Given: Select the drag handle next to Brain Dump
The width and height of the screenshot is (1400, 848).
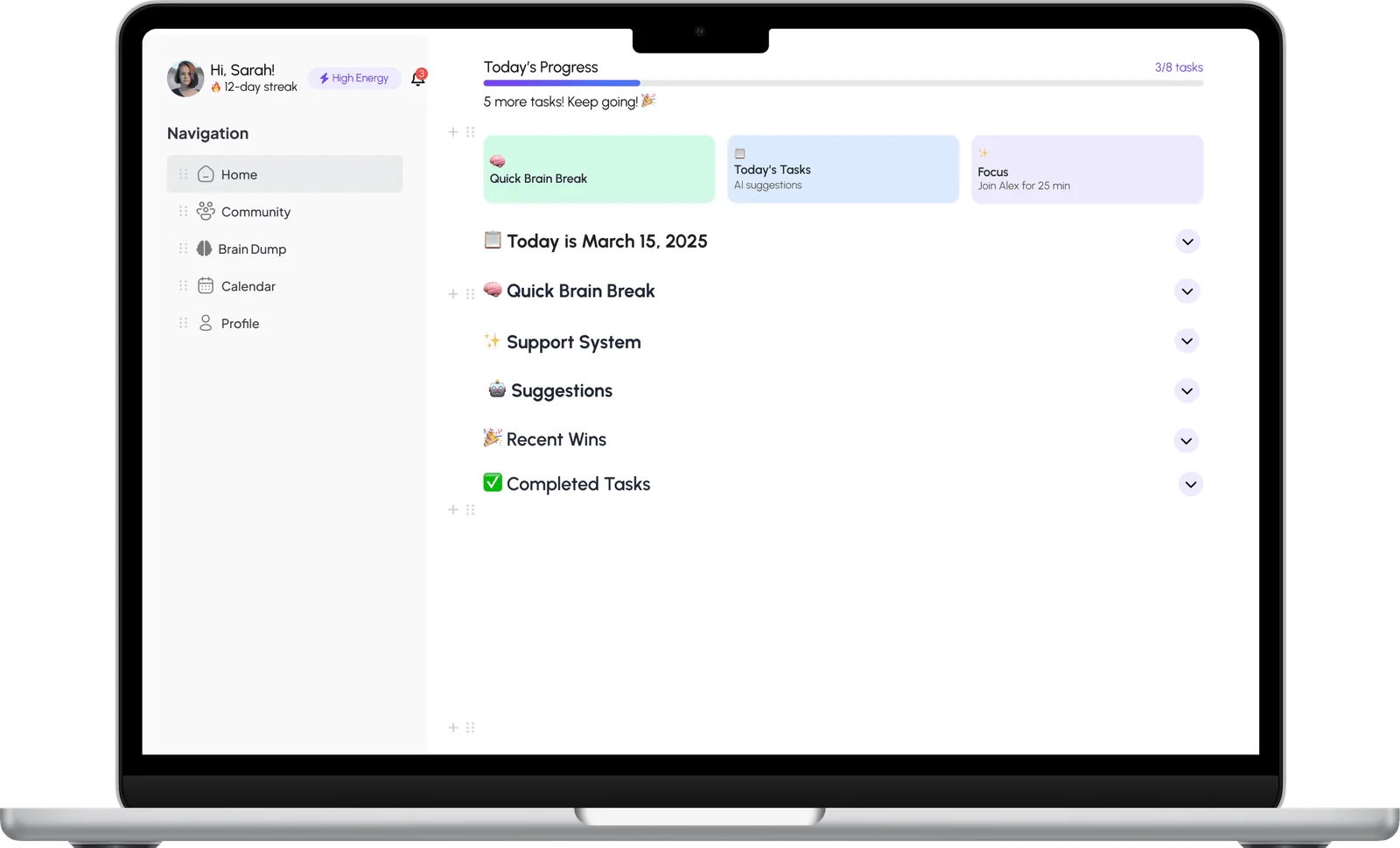Looking at the screenshot, I should [183, 249].
